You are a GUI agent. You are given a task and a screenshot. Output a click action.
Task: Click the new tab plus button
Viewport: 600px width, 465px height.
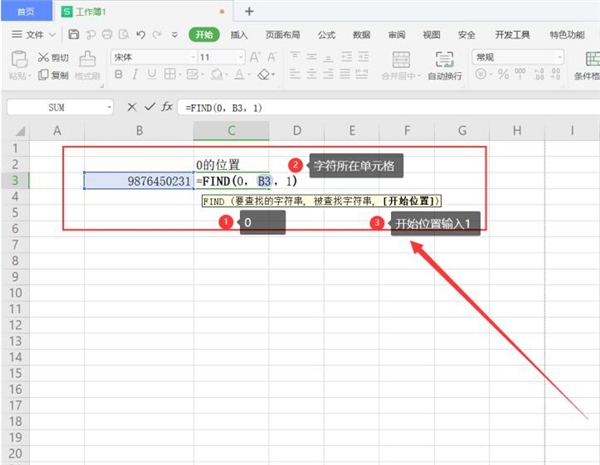tap(249, 11)
